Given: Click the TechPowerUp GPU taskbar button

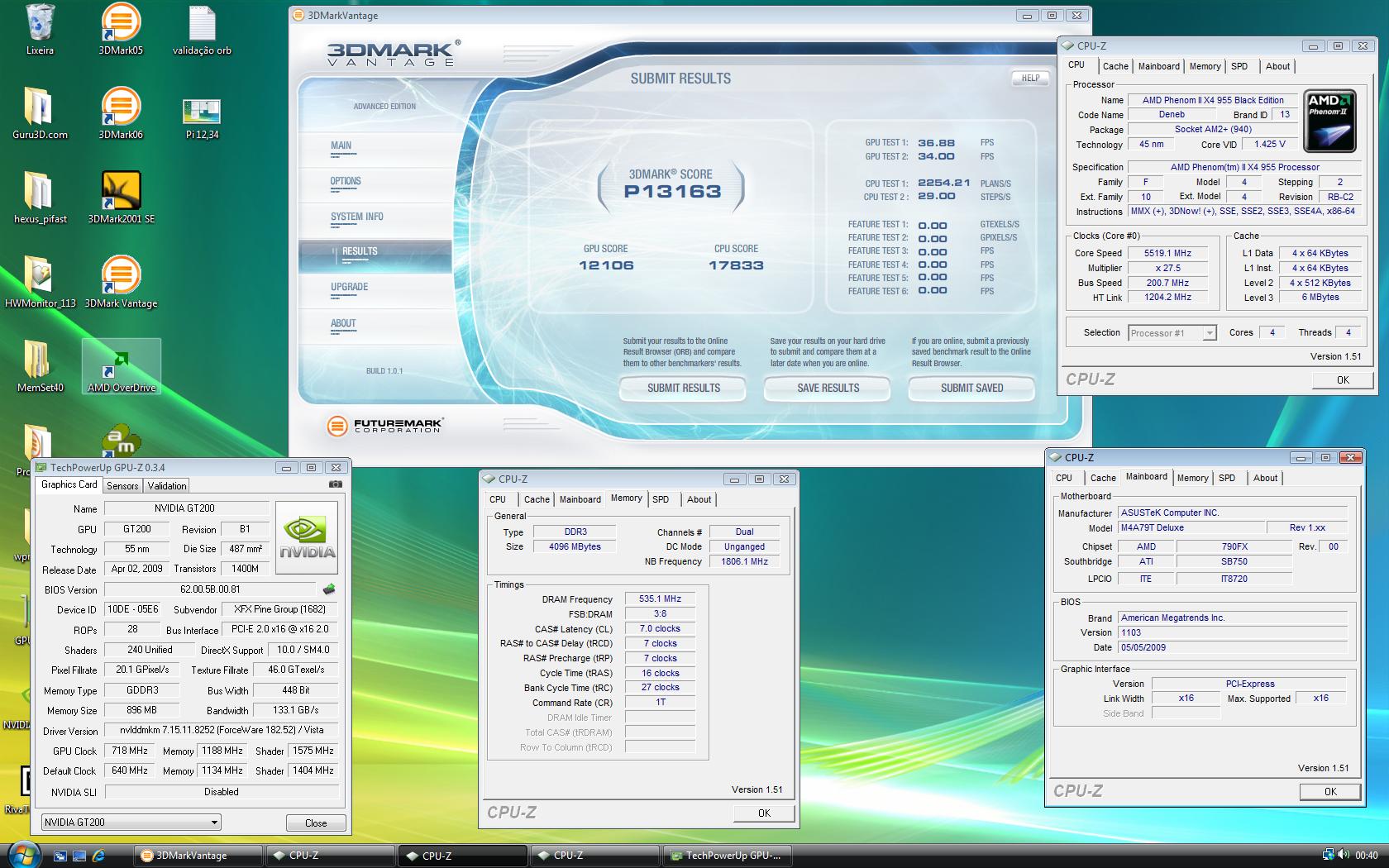Looking at the screenshot, I should tap(728, 856).
